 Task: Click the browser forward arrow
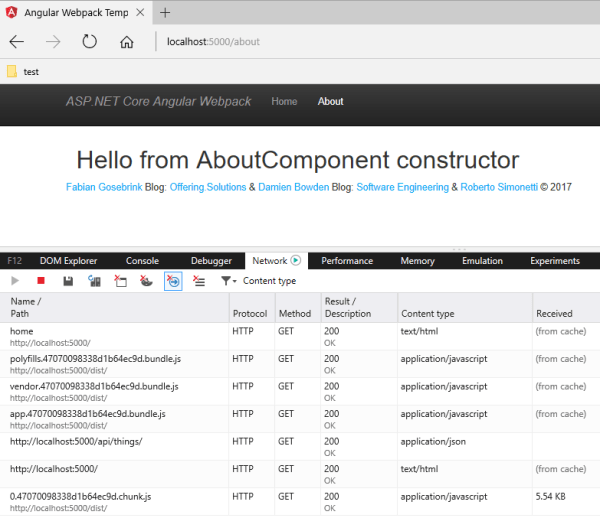pyautogui.click(x=53, y=41)
